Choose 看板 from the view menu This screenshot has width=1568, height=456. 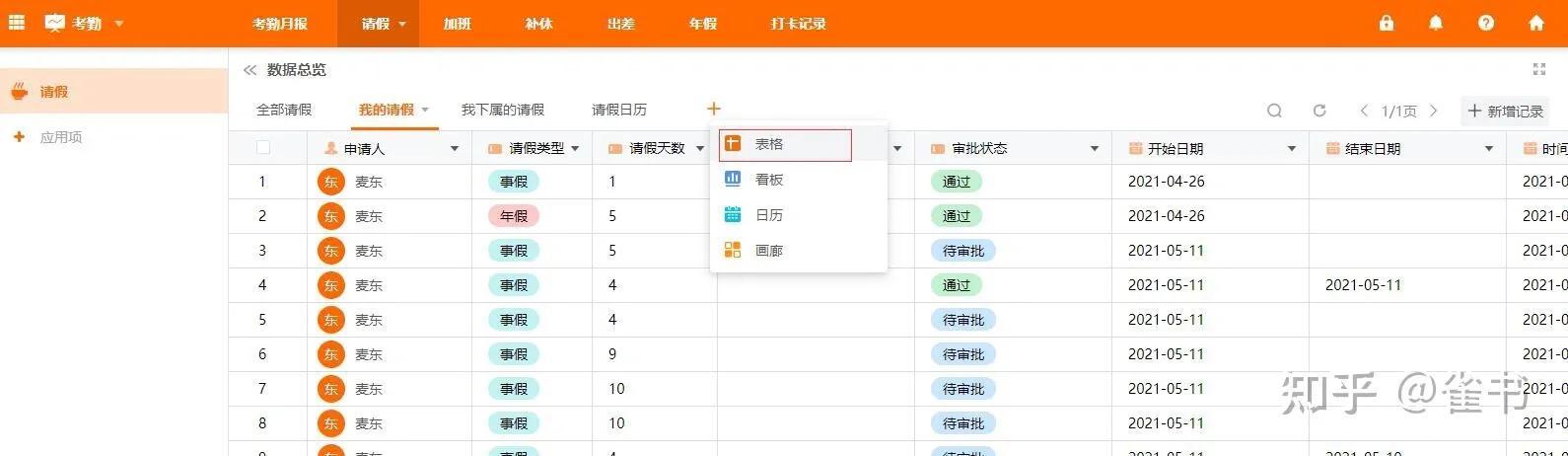[x=799, y=180]
